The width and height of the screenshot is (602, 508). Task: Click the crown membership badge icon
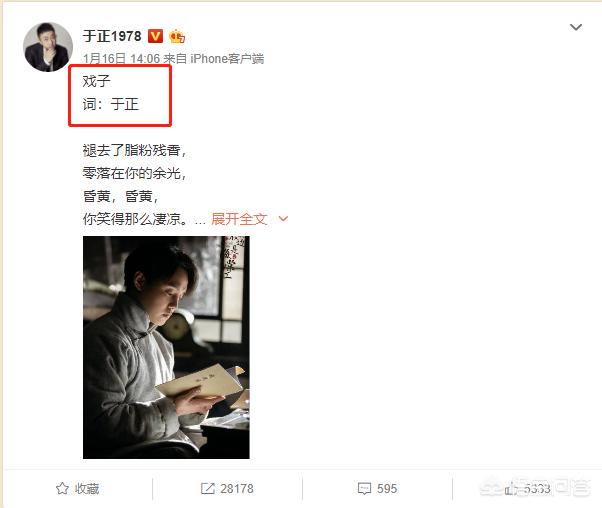(x=177, y=36)
